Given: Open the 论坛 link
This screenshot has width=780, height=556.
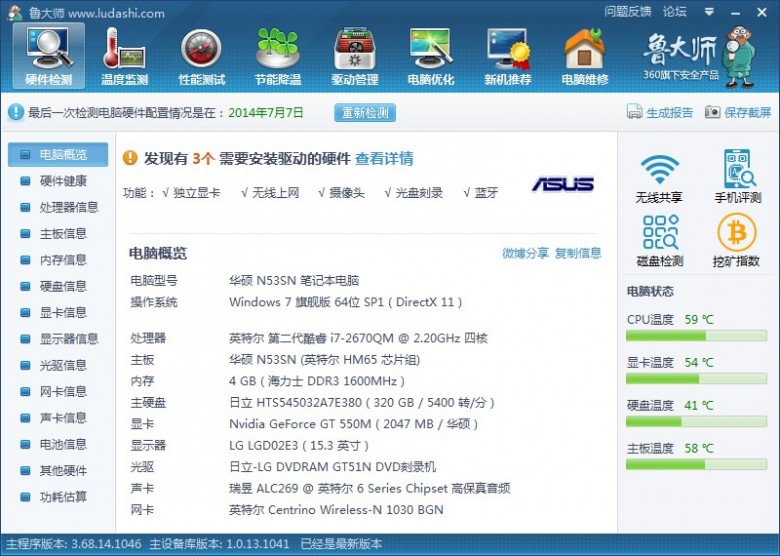Looking at the screenshot, I should tap(675, 11).
